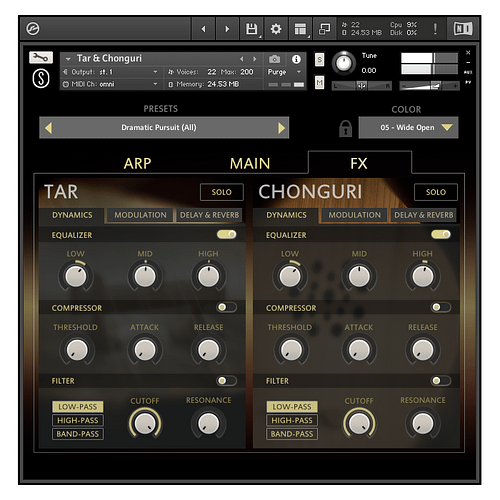This screenshot has height=500, width=500.
Task: Switch to the MAIN tab
Action: click(250, 164)
